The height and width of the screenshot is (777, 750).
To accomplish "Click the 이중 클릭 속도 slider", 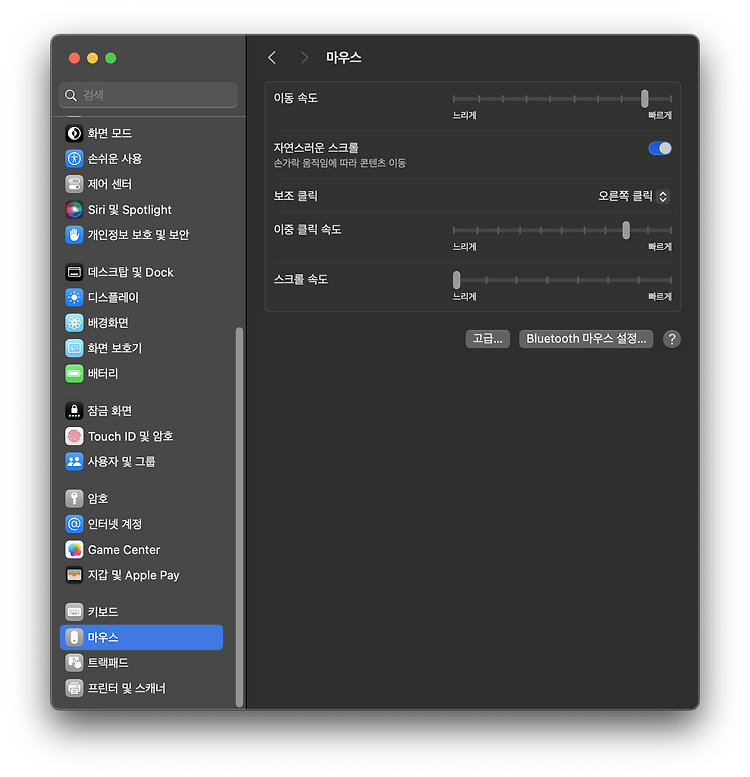I will (562, 230).
